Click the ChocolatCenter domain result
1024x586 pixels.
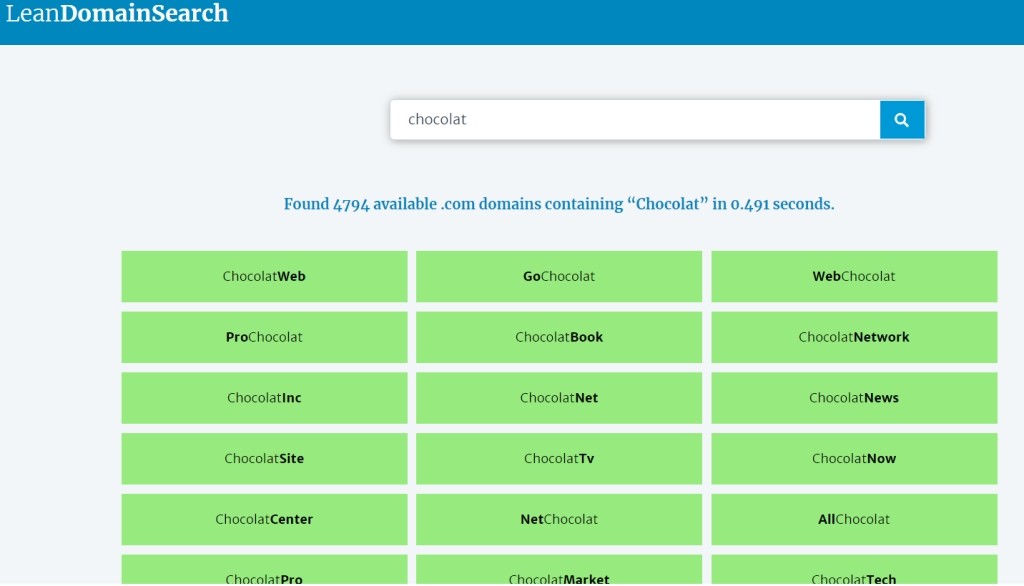coord(264,519)
